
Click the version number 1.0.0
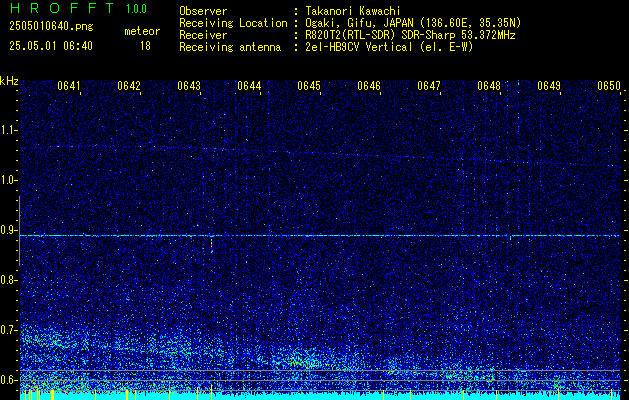click(x=136, y=9)
